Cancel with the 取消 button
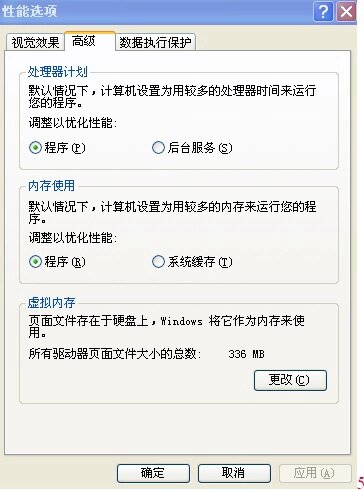Viewport: 364px width, 491px height. 234,473
